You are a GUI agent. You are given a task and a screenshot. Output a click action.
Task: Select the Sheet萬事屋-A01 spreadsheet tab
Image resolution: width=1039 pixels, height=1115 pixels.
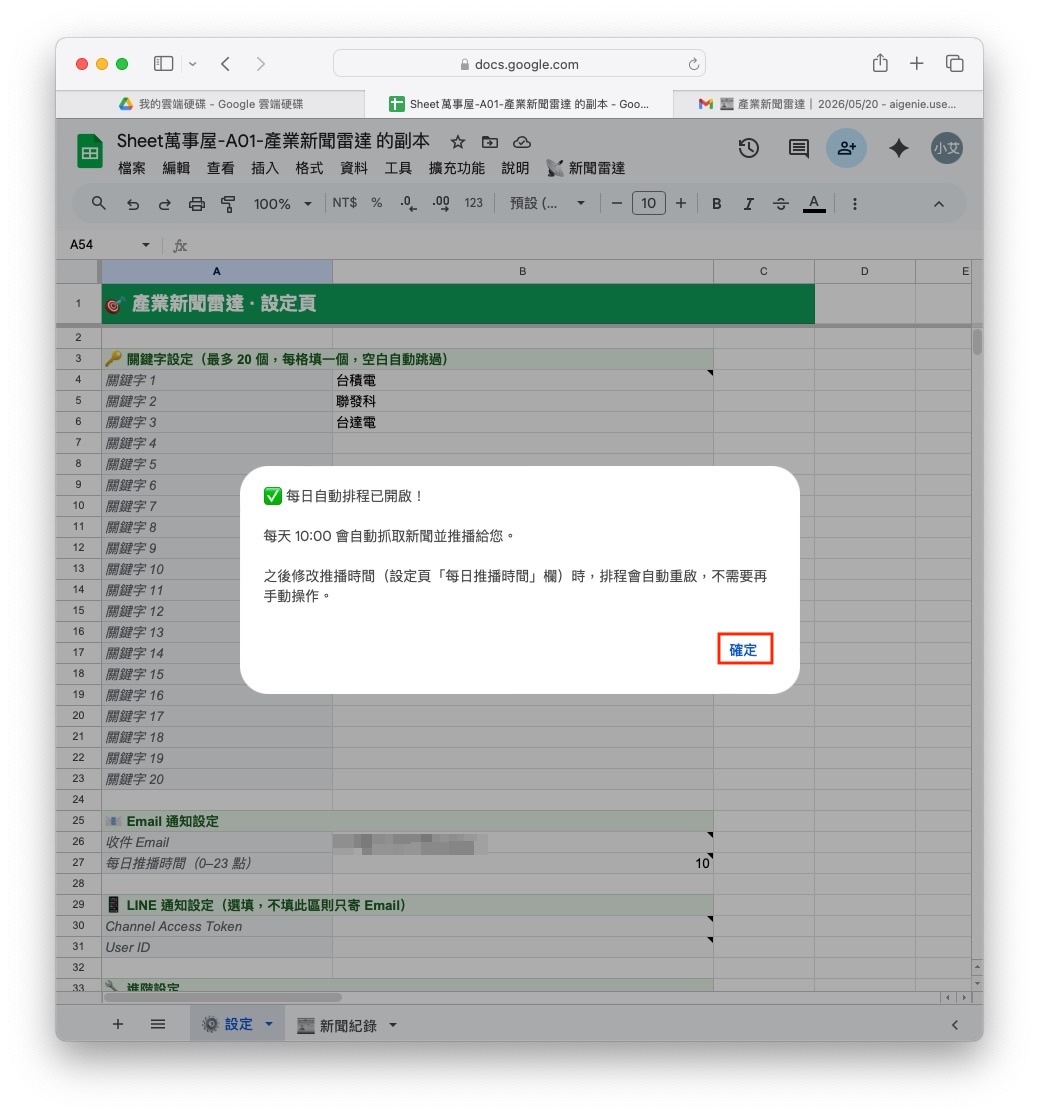tap(518, 104)
